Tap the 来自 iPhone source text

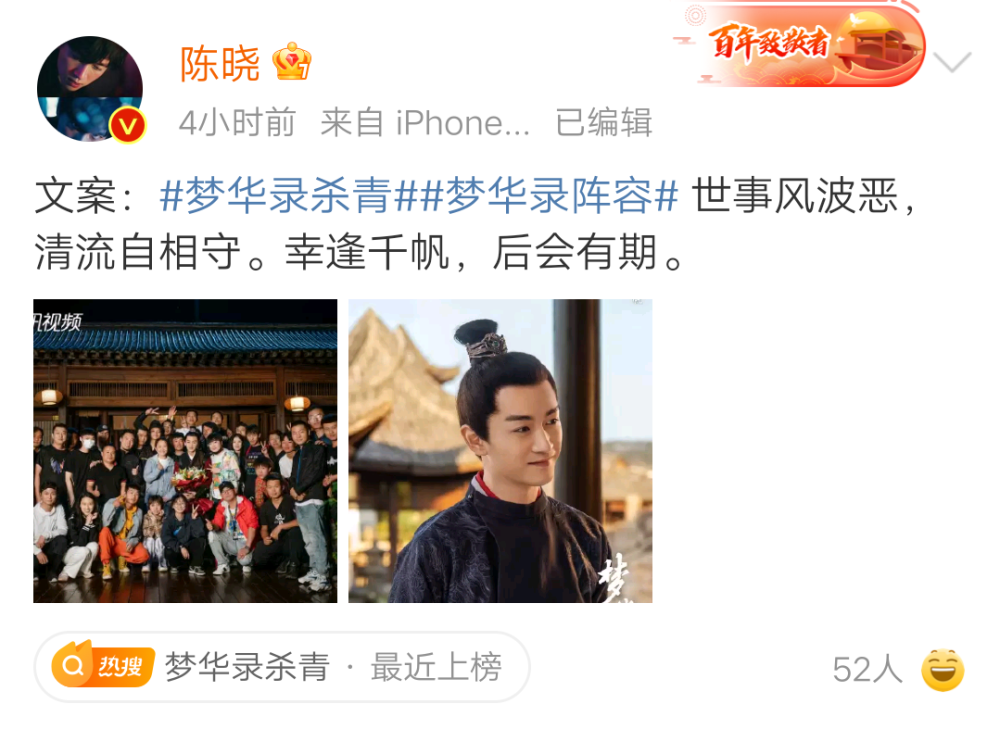tap(425, 122)
